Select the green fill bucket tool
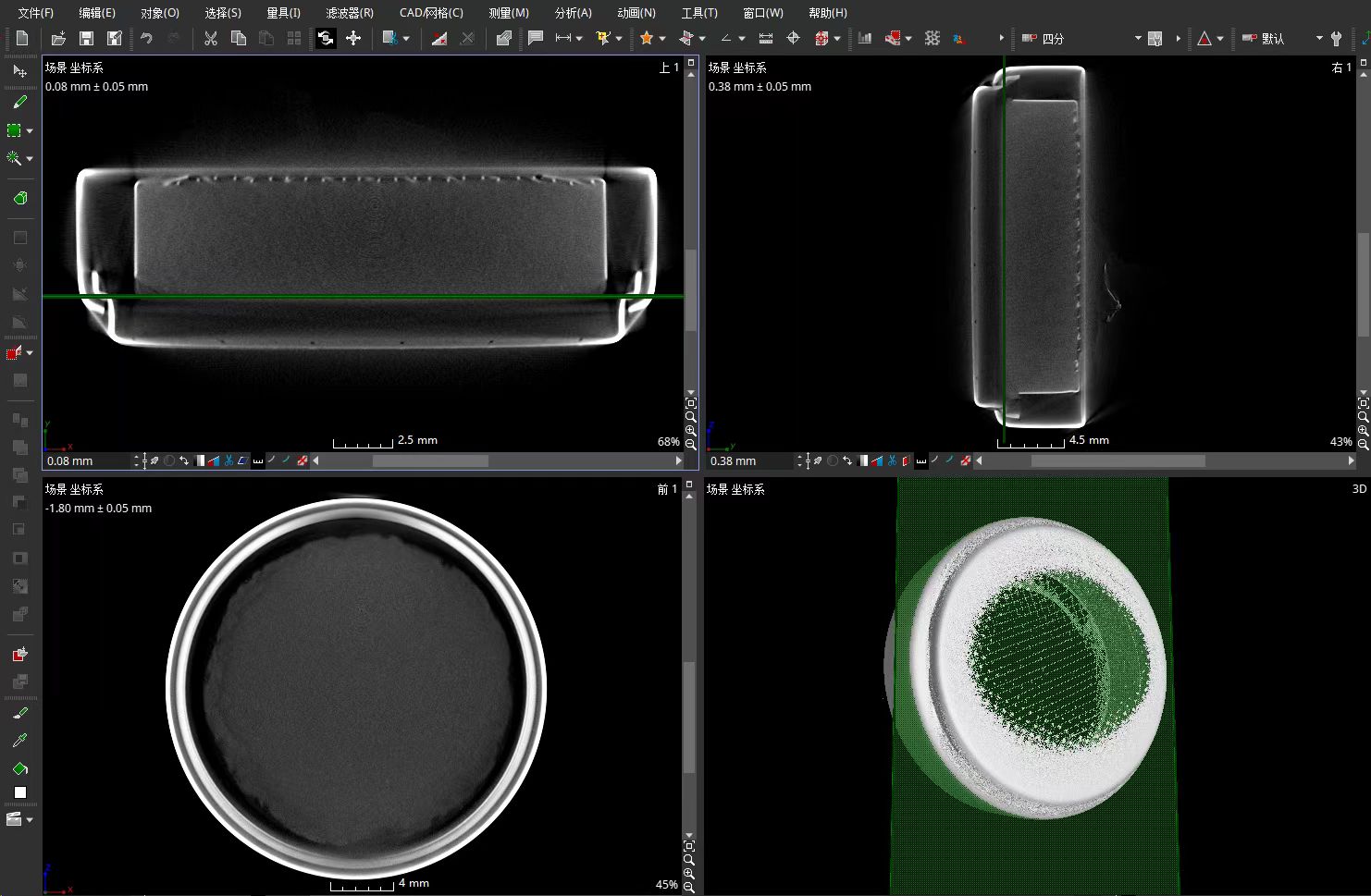 (x=19, y=768)
